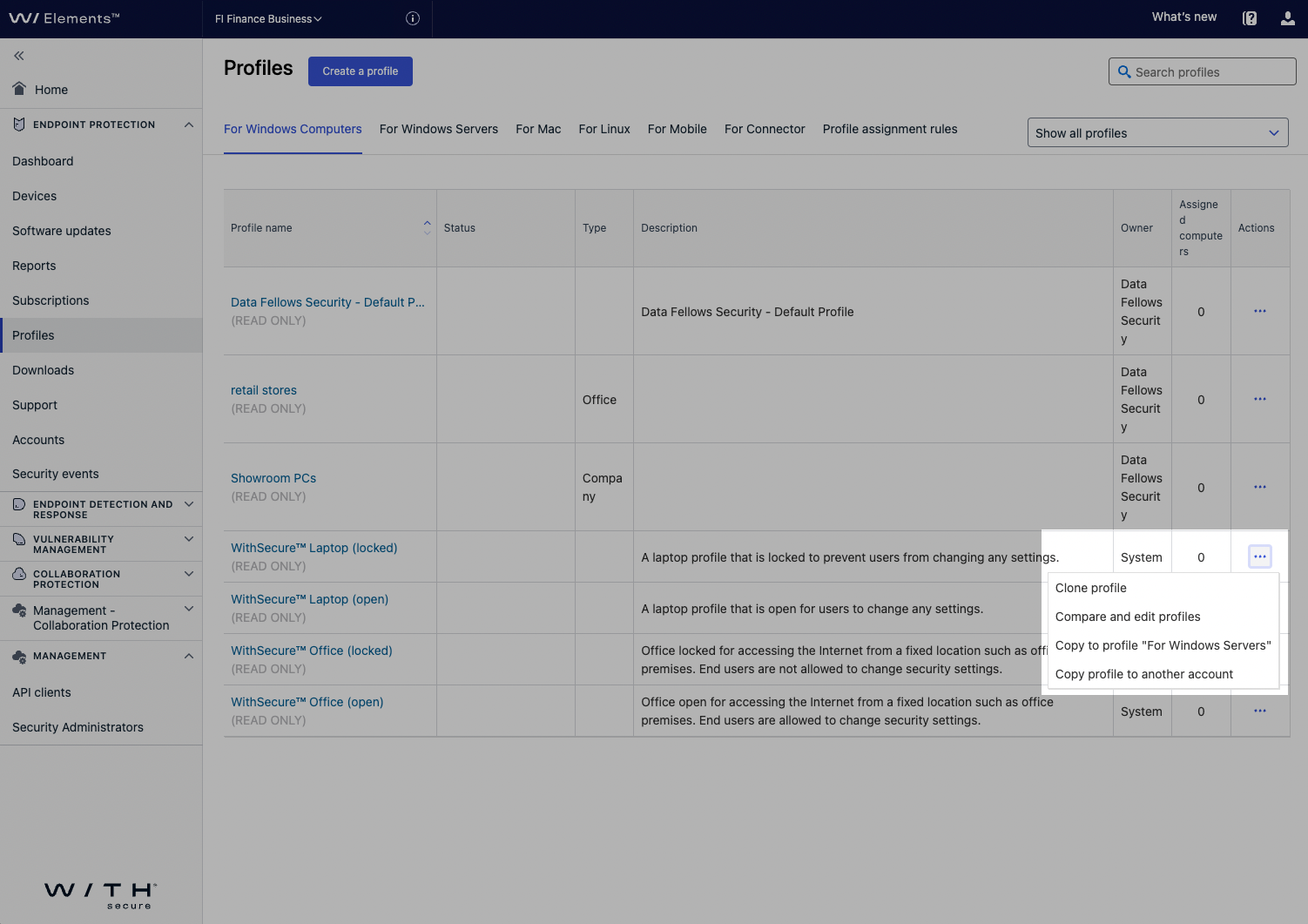Open the help icon in the top bar
This screenshot has height=924, width=1308.
[x=1250, y=17]
